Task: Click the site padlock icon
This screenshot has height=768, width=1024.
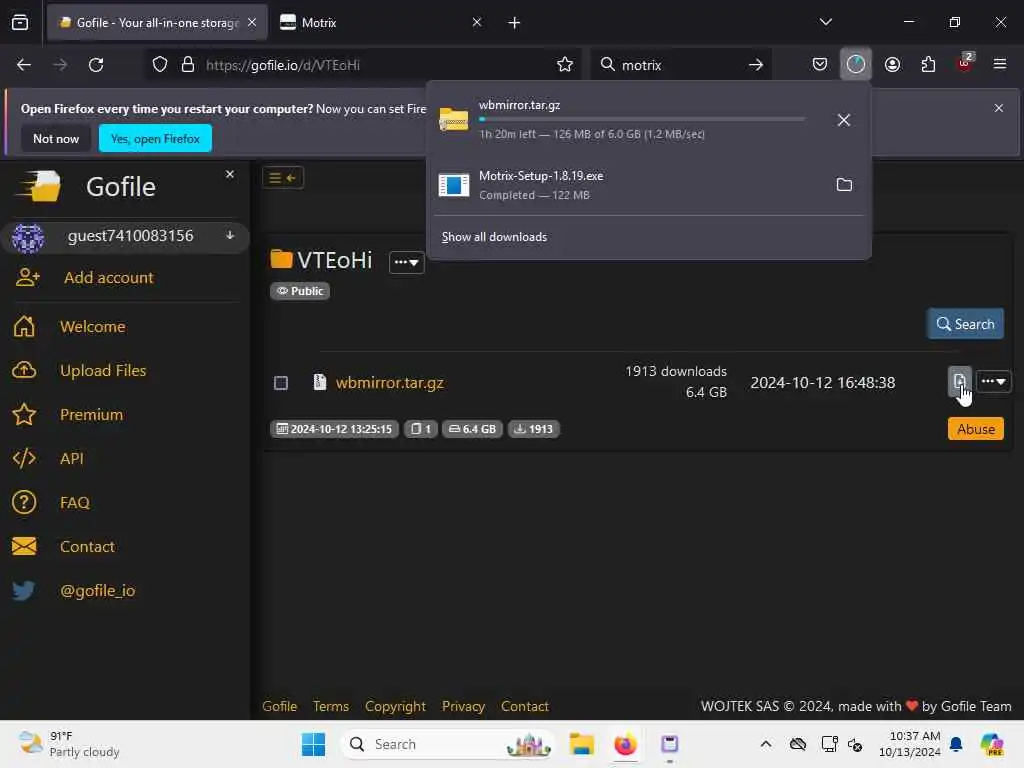Action: 187,65
